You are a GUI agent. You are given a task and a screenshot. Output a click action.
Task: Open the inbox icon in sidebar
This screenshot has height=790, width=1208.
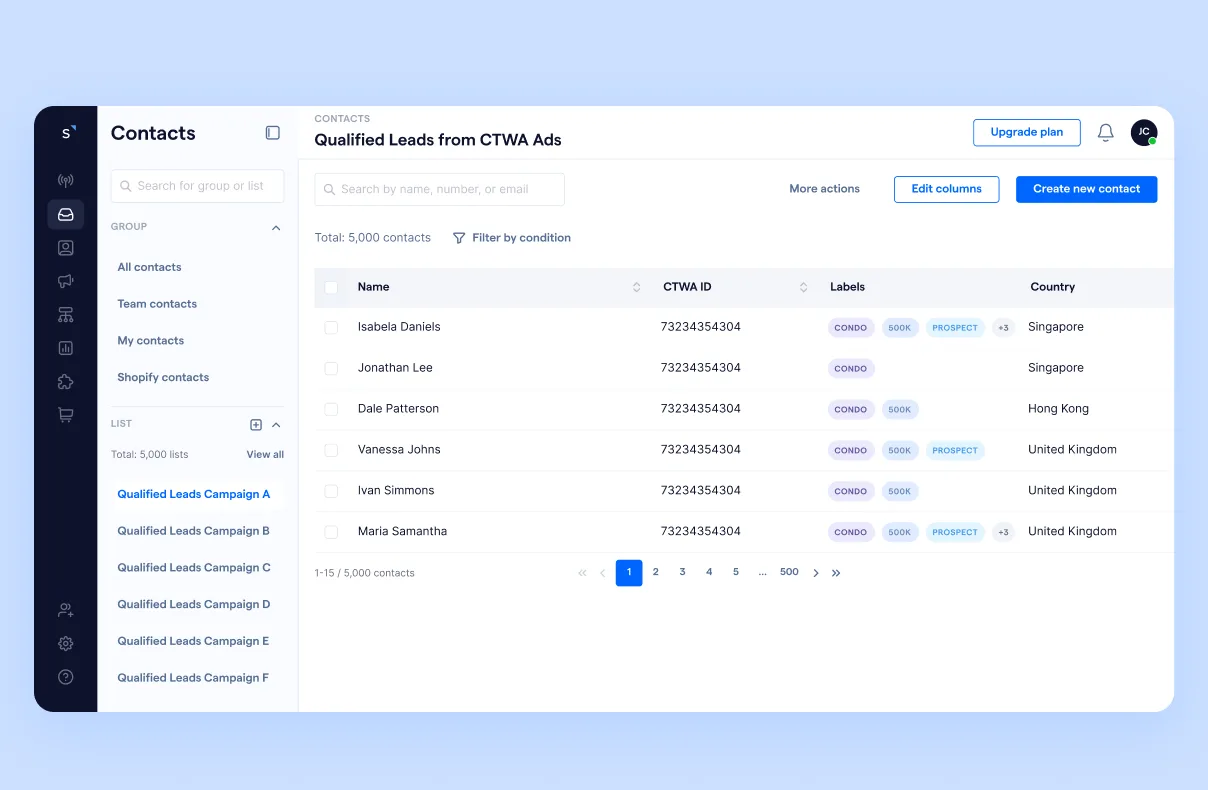coord(66,214)
